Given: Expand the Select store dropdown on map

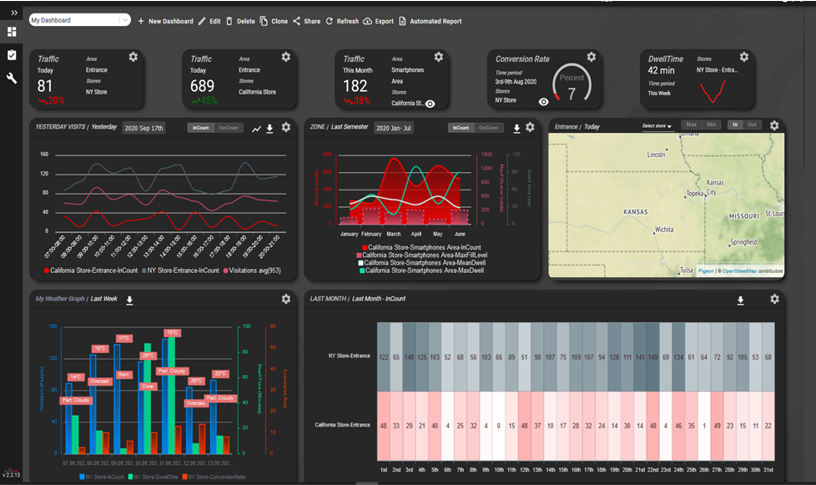Looking at the screenshot, I should (x=656, y=126).
